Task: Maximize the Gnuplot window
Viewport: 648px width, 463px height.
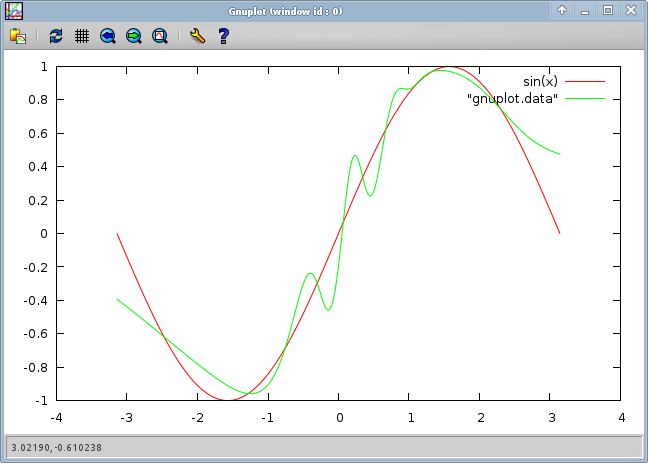Action: click(607, 10)
